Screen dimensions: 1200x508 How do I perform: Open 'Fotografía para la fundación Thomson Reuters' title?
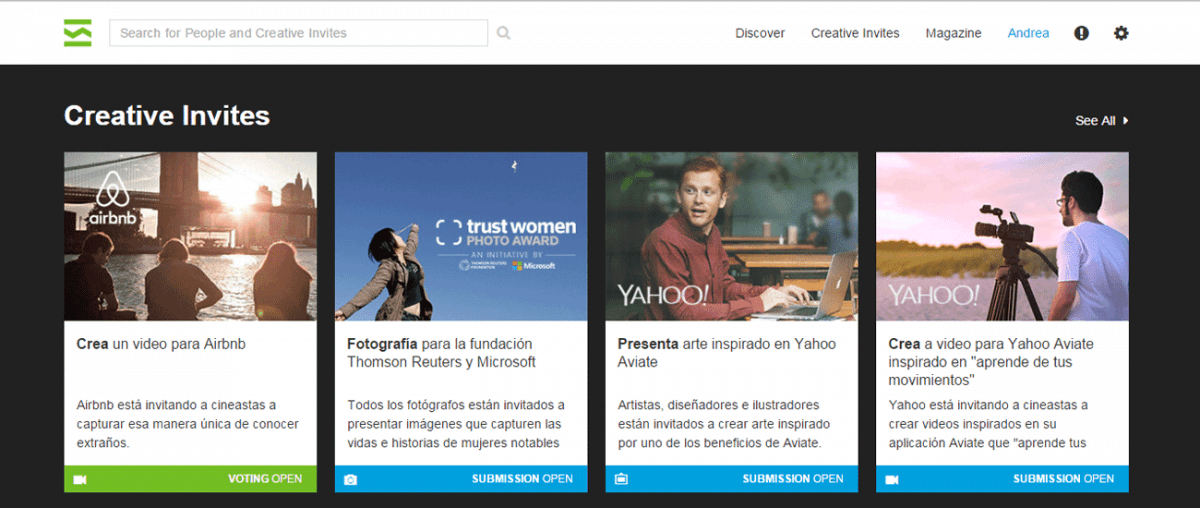[441, 353]
